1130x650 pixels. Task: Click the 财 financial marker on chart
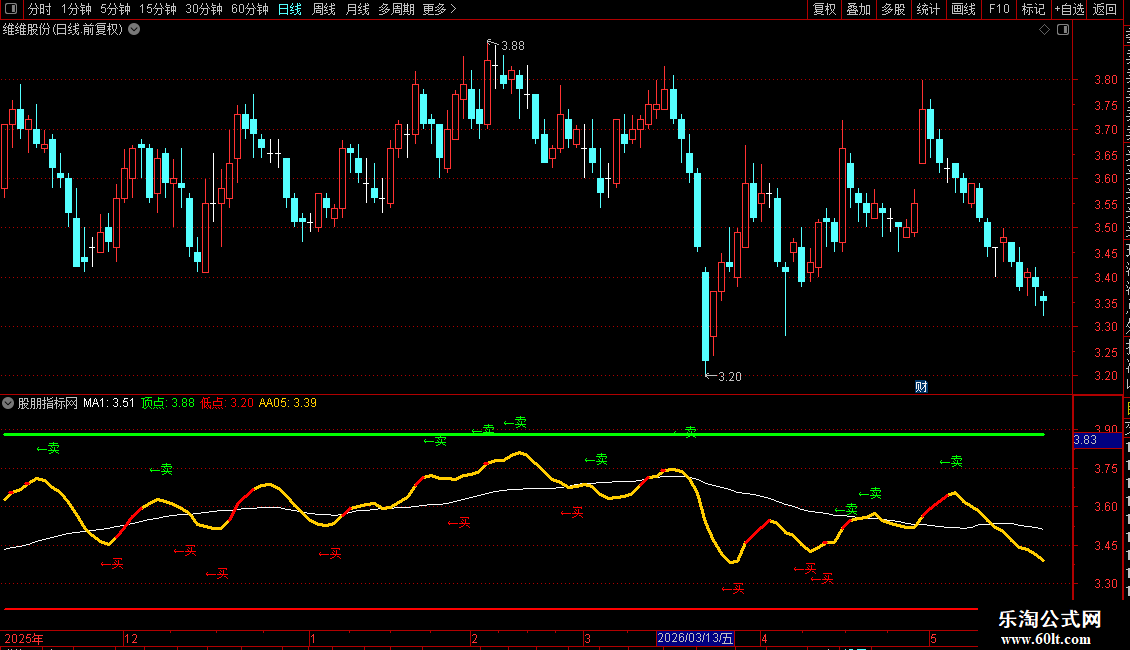tap(921, 387)
